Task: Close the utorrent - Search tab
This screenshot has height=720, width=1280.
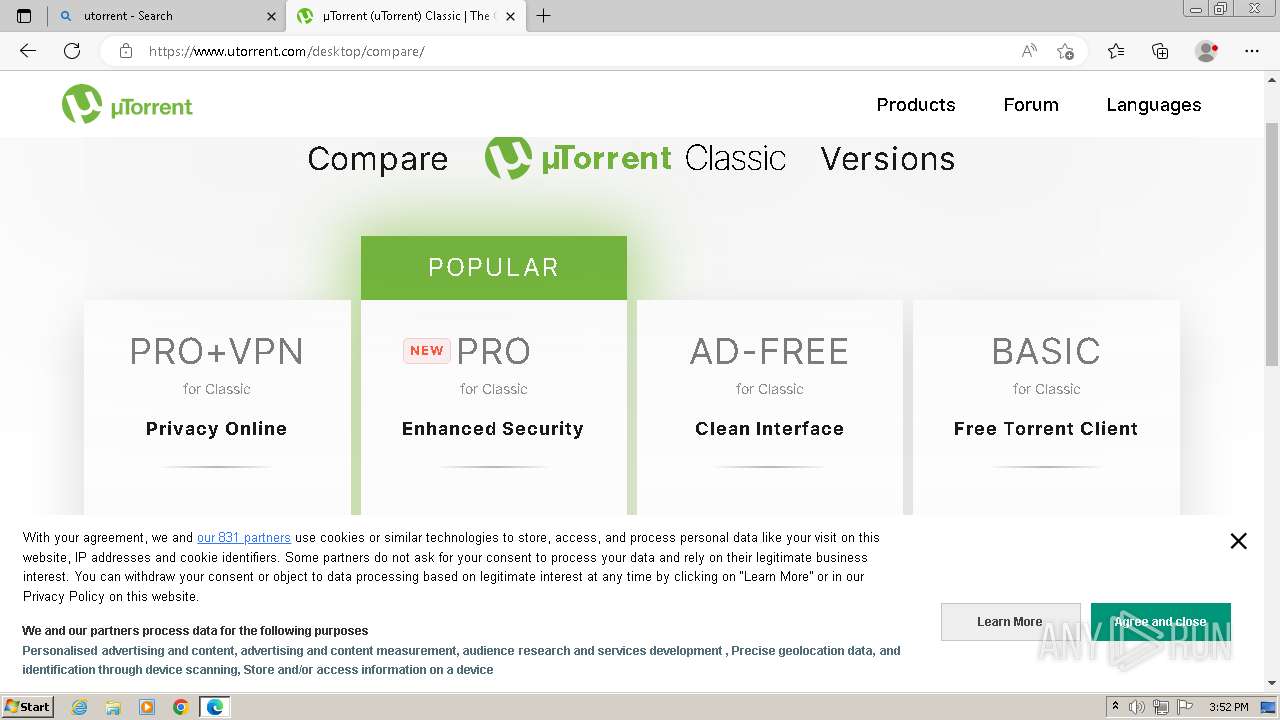Action: click(x=271, y=16)
